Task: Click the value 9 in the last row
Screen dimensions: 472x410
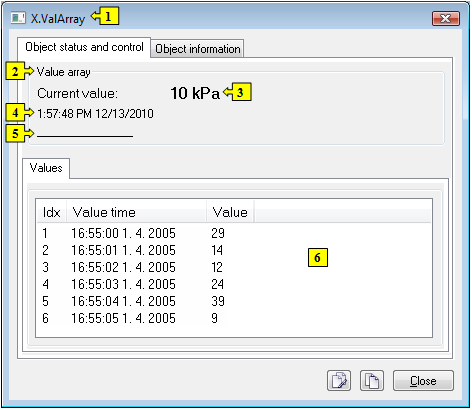Action: (x=215, y=318)
